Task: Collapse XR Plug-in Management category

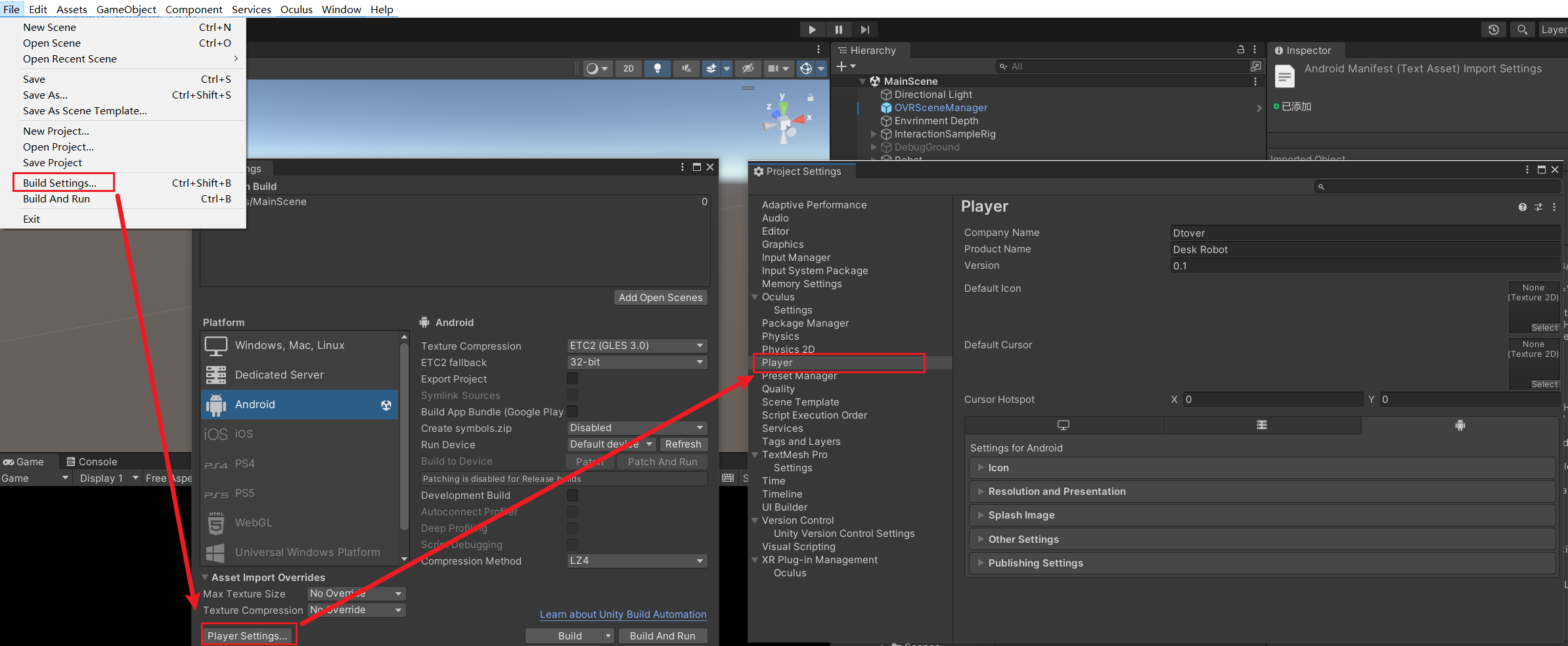Action: point(755,560)
